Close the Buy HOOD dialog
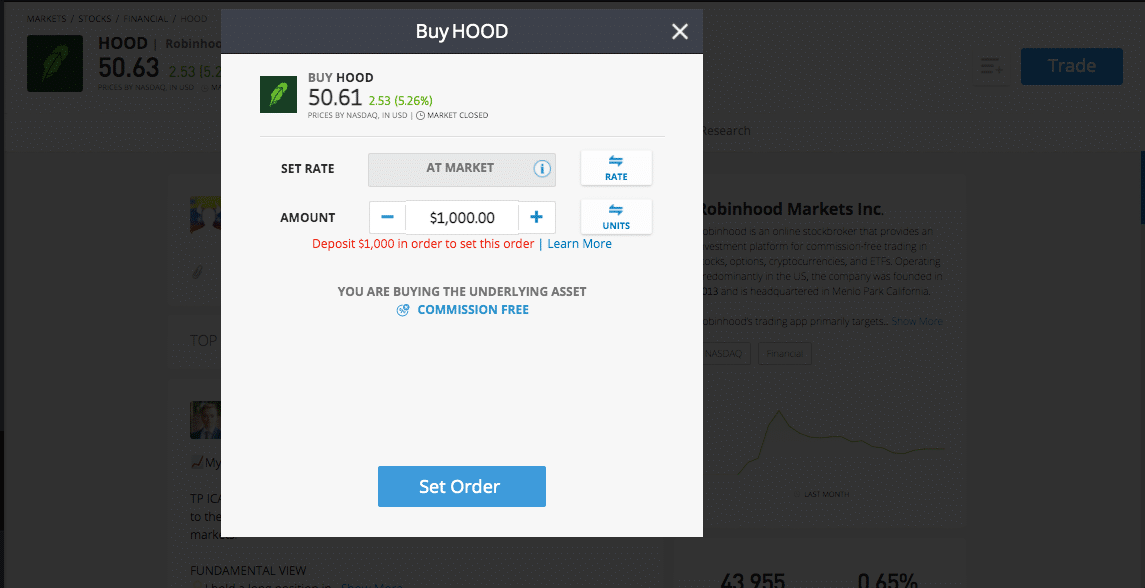Viewport: 1145px width, 588px height. pyautogui.click(x=680, y=31)
